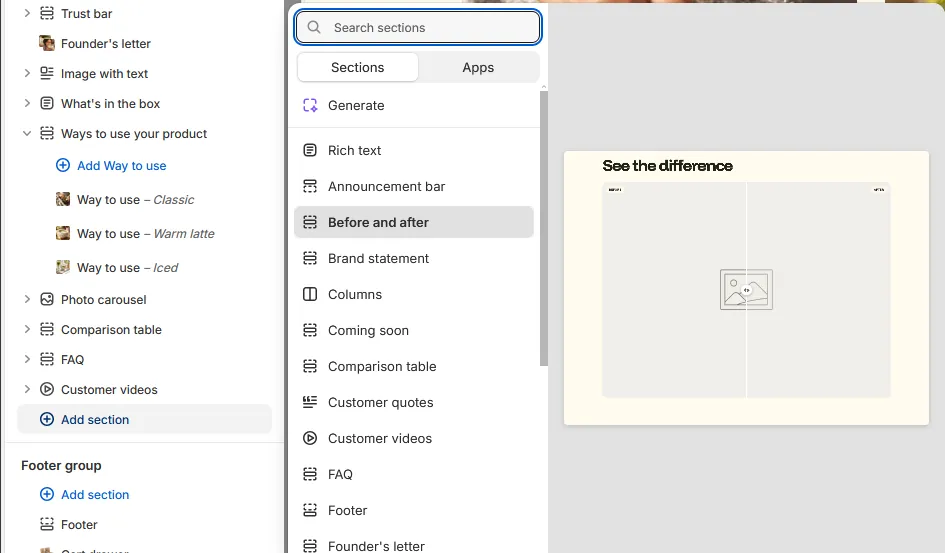
Task: Click the Brand statement icon
Action: coord(310,258)
